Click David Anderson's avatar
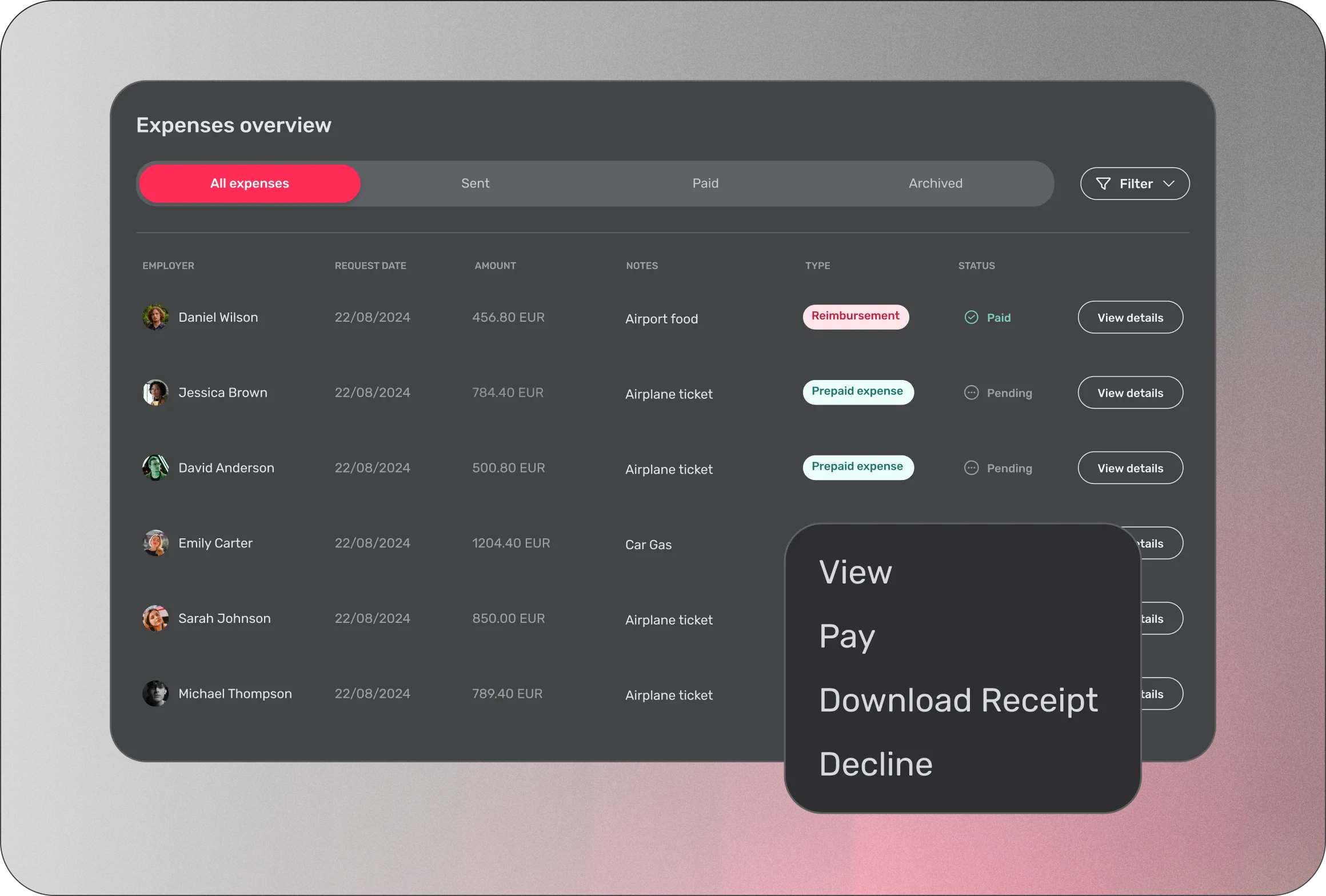Image resolution: width=1326 pixels, height=896 pixels. pos(155,468)
